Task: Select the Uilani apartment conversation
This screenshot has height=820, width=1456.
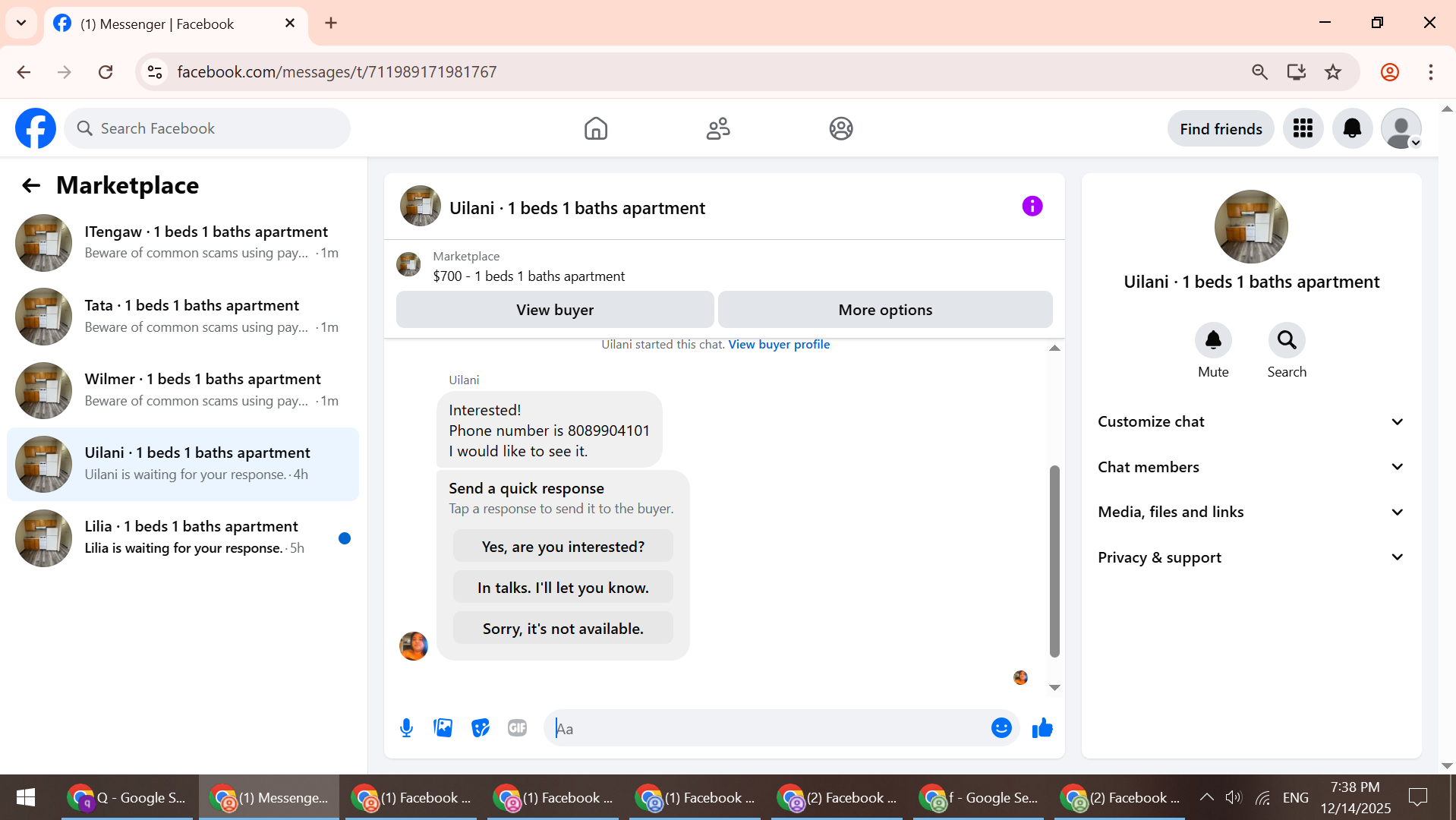Action: pyautogui.click(x=183, y=464)
